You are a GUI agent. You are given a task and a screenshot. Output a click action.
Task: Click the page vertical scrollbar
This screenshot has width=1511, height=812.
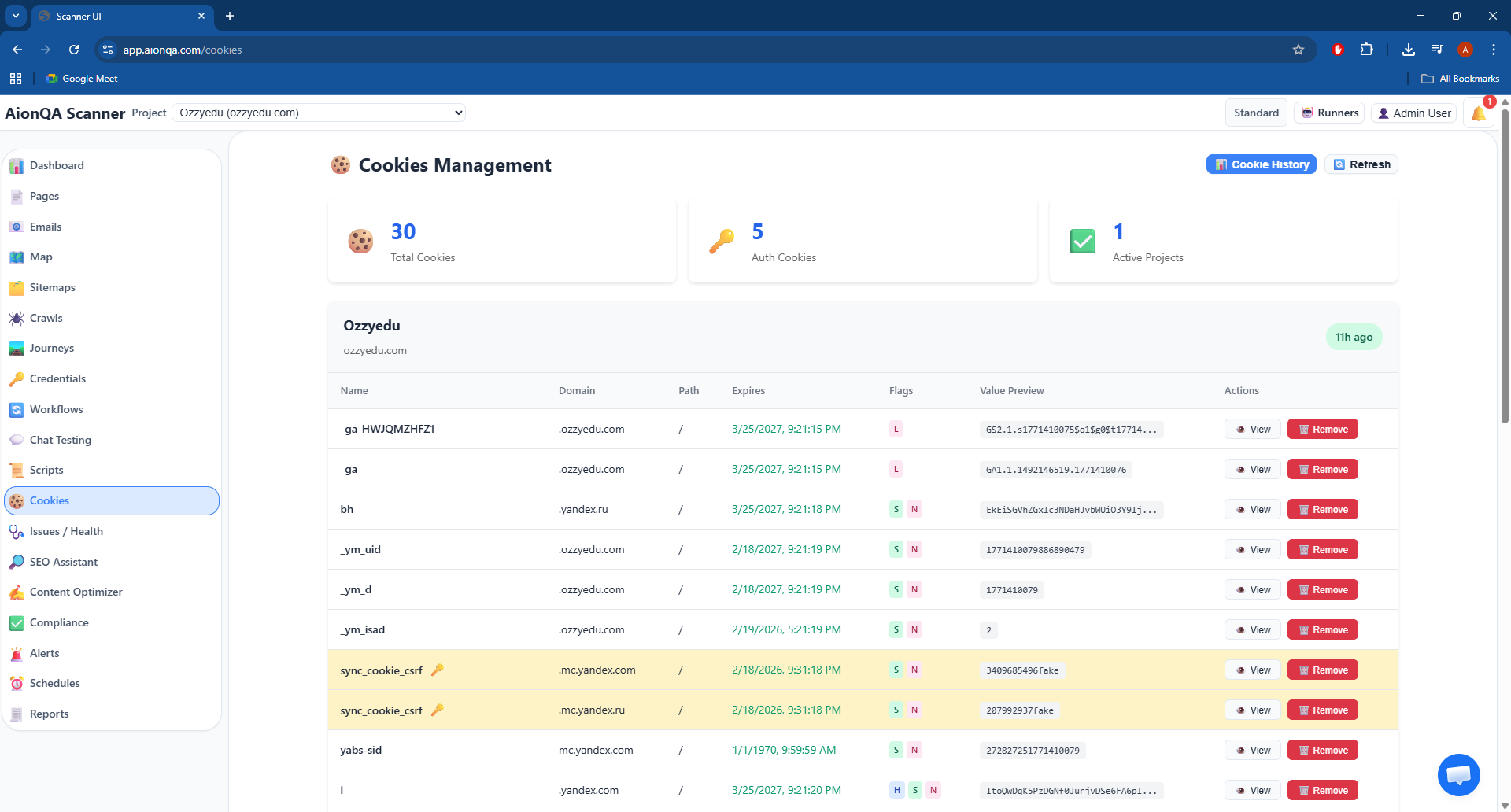[1505, 268]
